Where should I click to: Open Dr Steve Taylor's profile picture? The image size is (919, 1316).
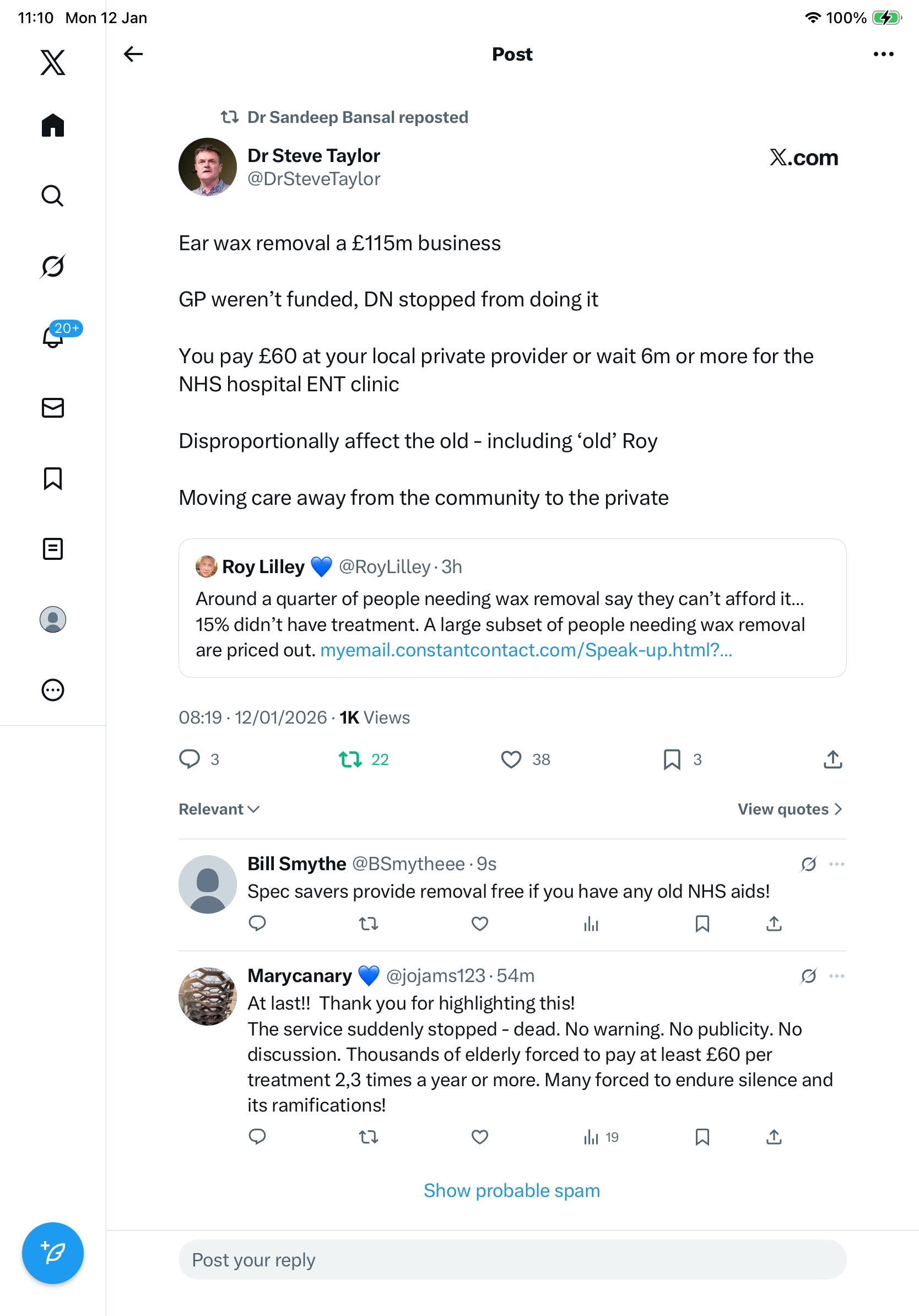click(207, 167)
